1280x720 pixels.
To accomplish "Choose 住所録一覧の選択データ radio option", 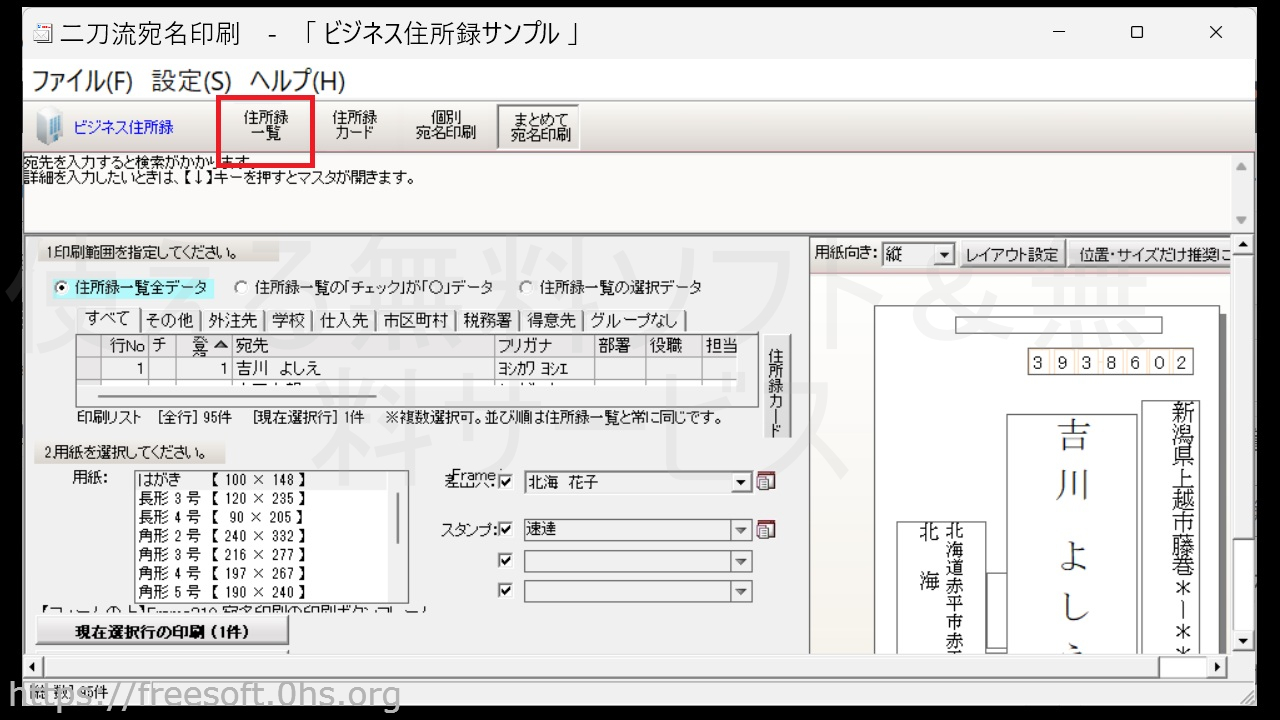I will point(525,288).
